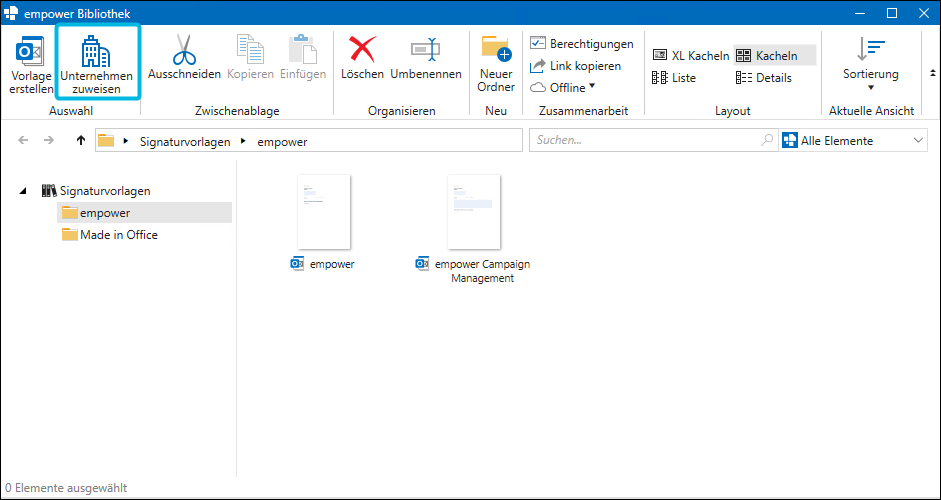941x500 pixels.
Task: Select empower Campaign Management template thumbnail
Action: click(474, 212)
